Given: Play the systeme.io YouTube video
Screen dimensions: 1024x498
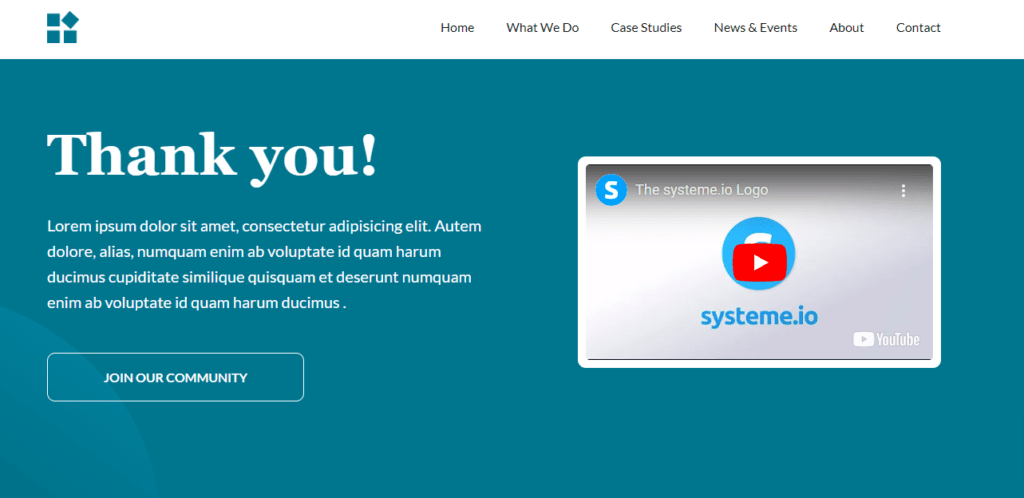Looking at the screenshot, I should click(x=759, y=262).
